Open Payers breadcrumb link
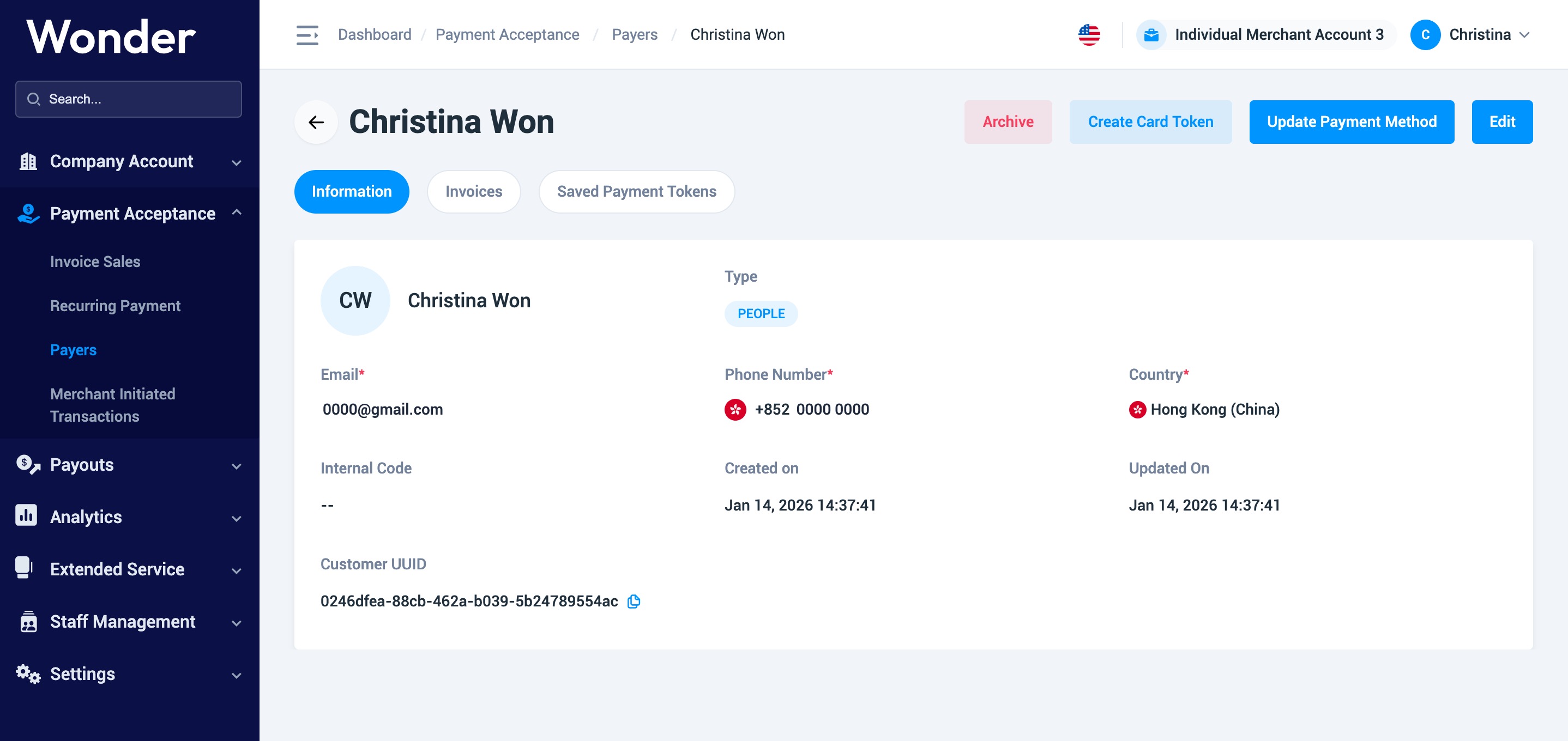This screenshot has width=1568, height=741. (x=634, y=35)
